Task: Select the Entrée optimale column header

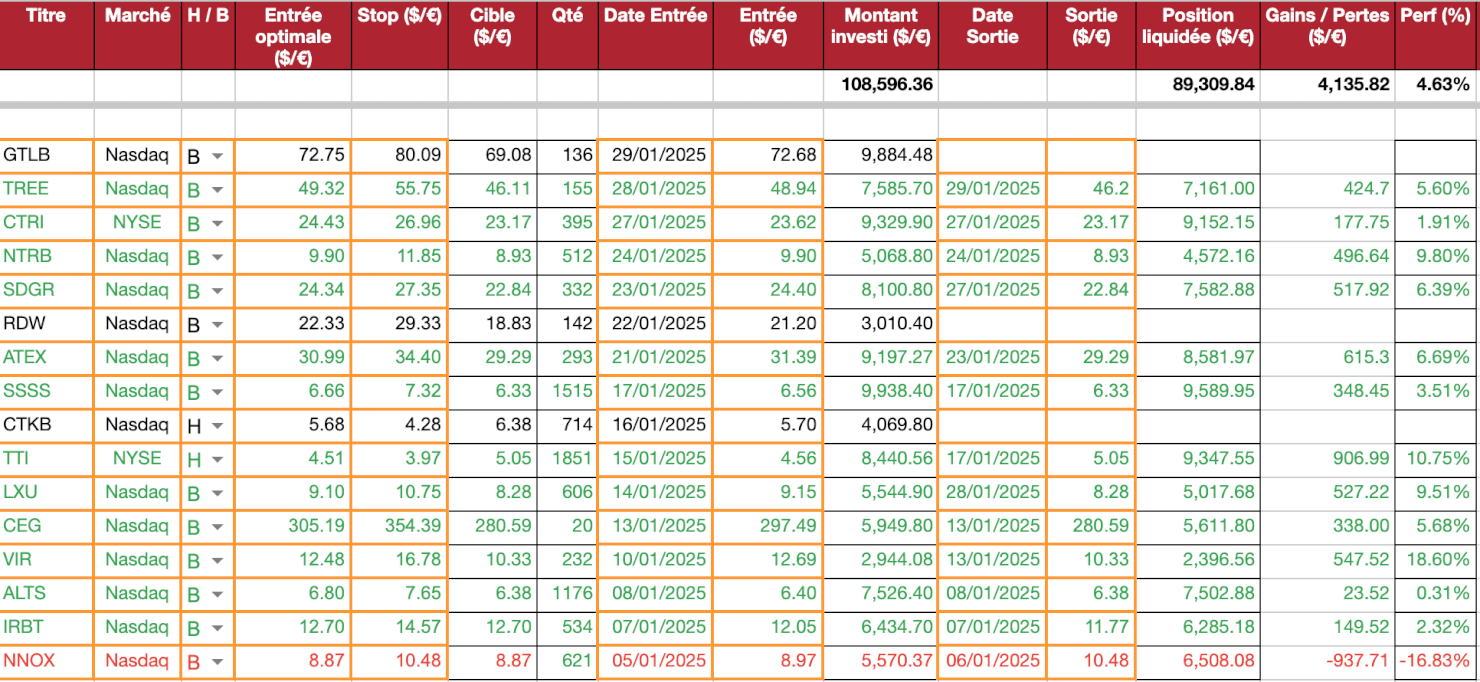Action: [x=293, y=35]
